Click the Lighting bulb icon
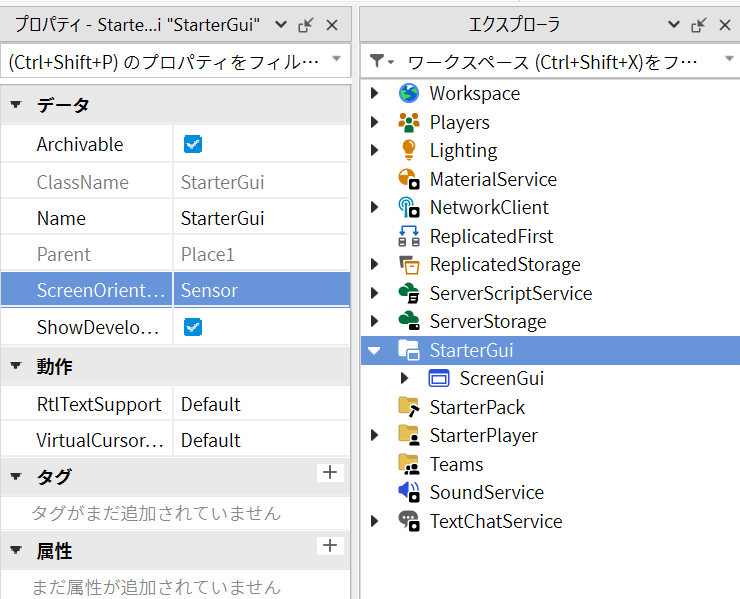The width and height of the screenshot is (740, 599). pos(409,151)
